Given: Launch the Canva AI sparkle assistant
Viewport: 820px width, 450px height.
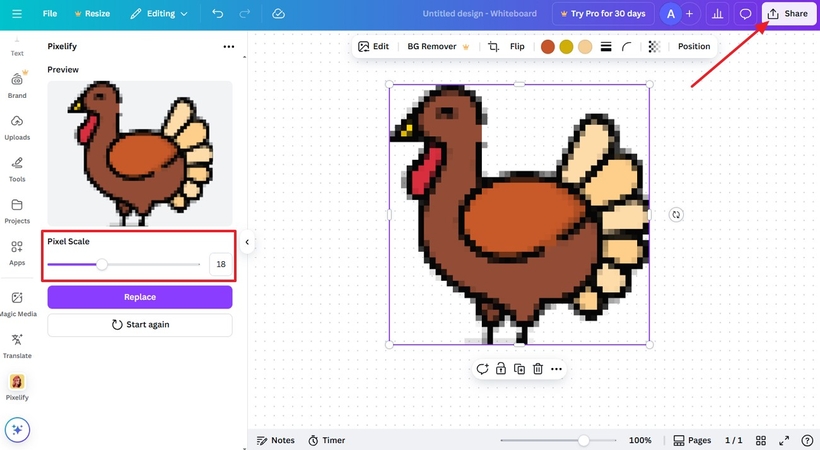Looking at the screenshot, I should 17,430.
